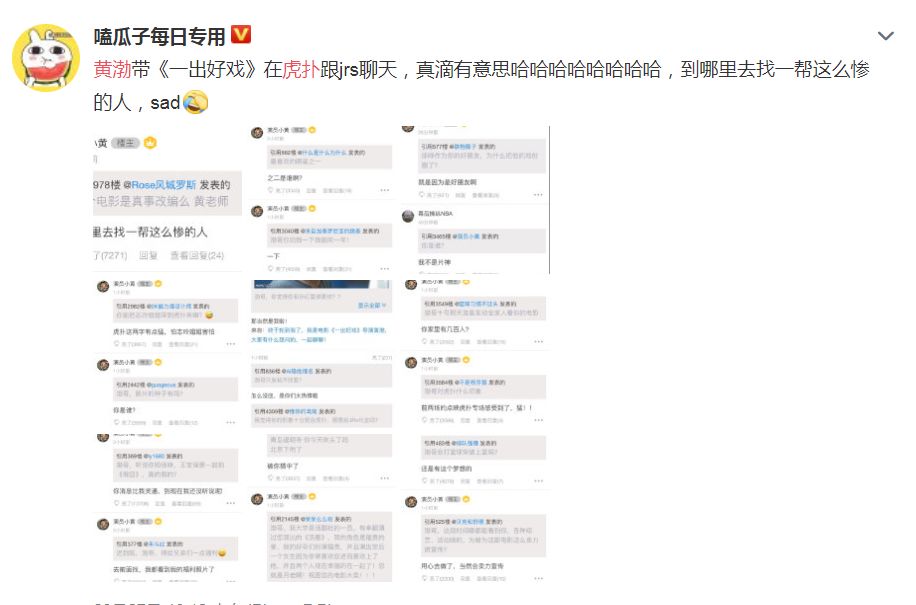
Task: Open the bottom-left screenshot thumbnail
Action: click(x=167, y=508)
